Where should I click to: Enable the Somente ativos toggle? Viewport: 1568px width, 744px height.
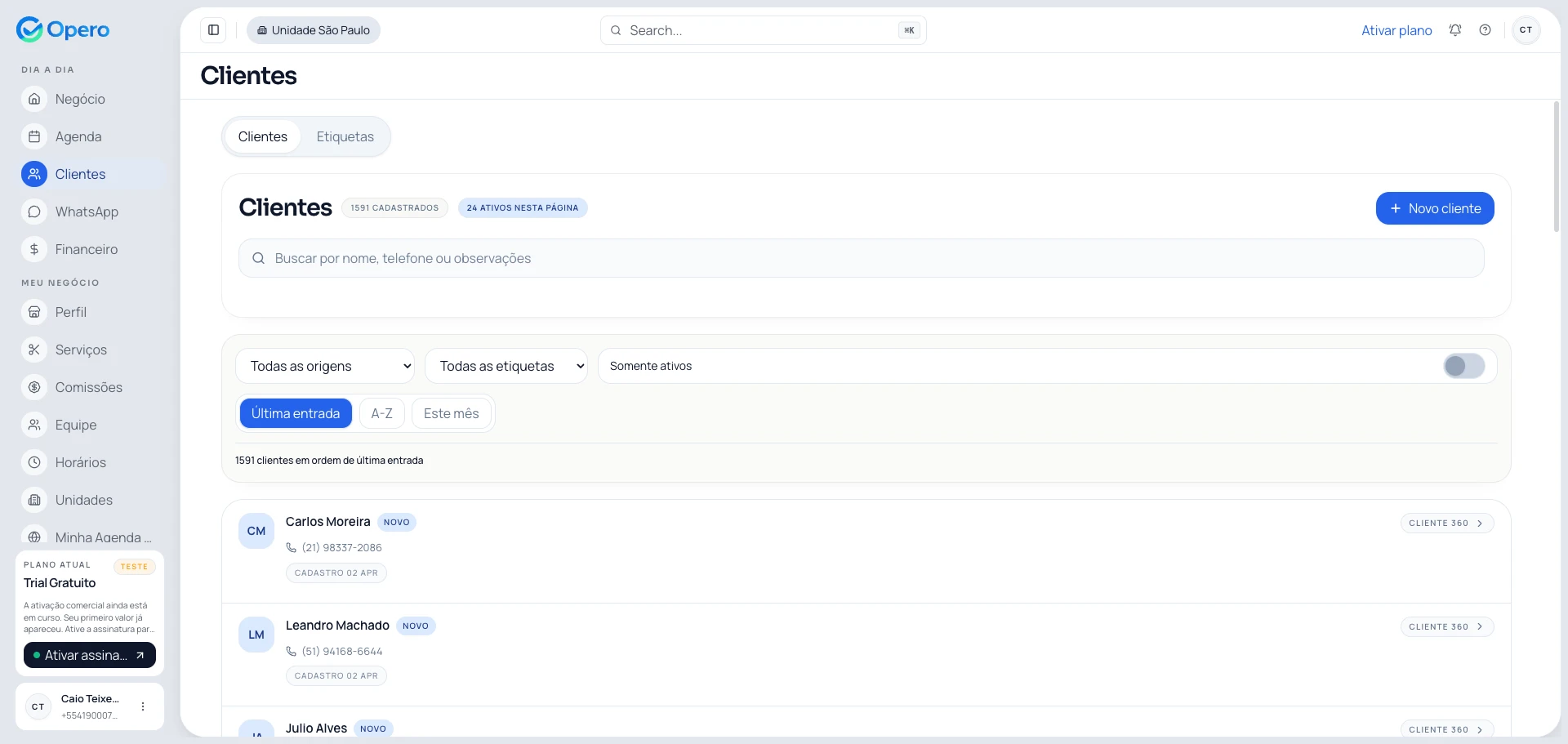click(x=1463, y=366)
